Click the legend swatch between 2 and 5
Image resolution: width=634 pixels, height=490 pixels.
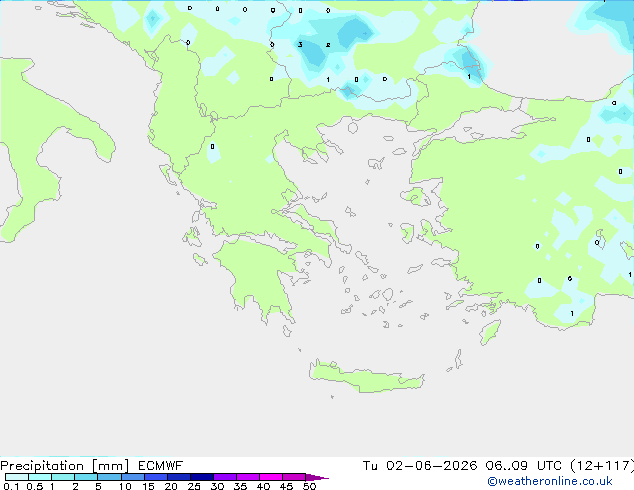point(86,477)
